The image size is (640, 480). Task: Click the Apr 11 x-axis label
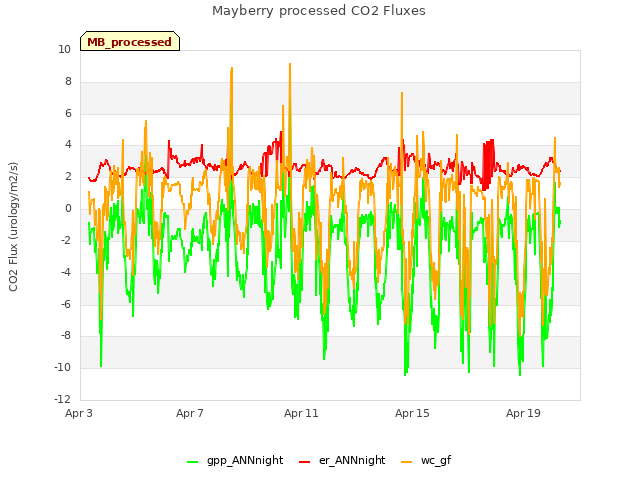301,413
